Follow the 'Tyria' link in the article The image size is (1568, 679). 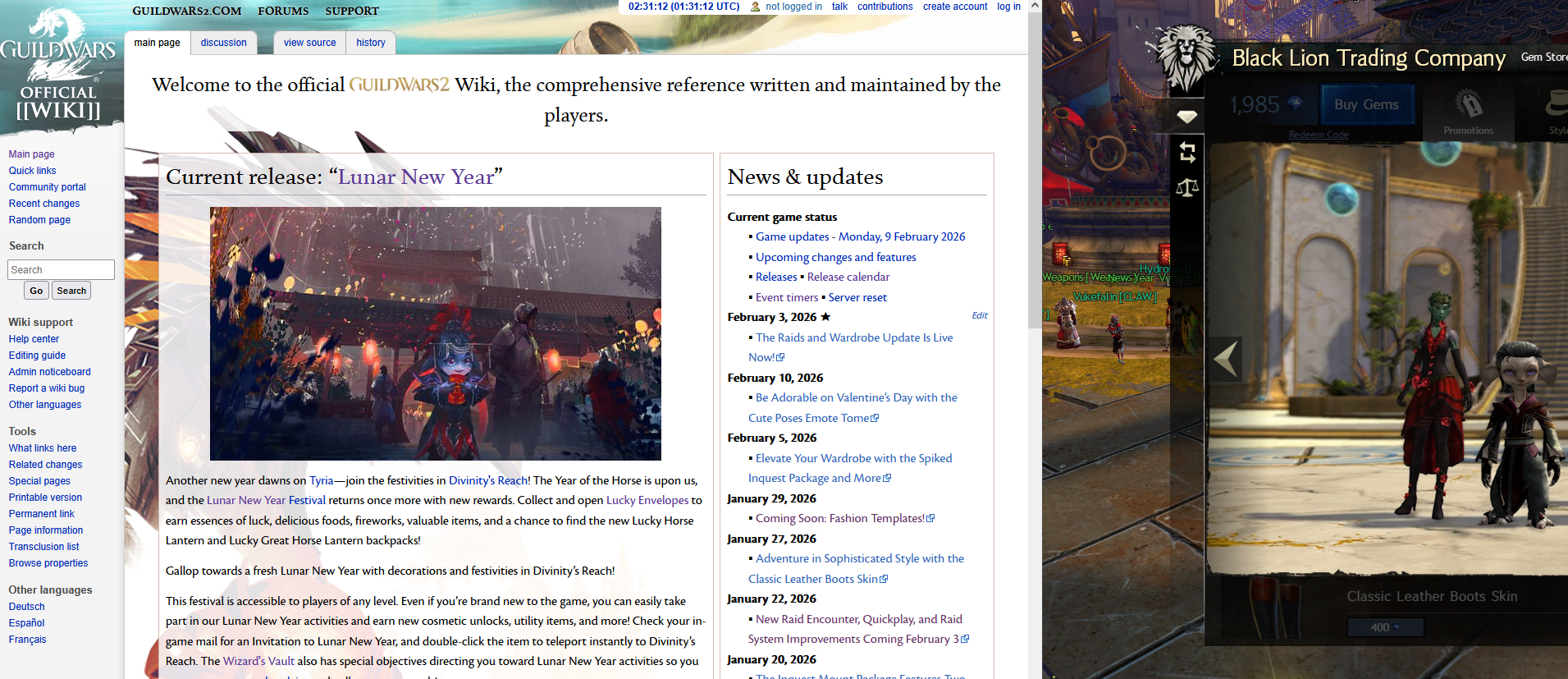click(x=322, y=480)
